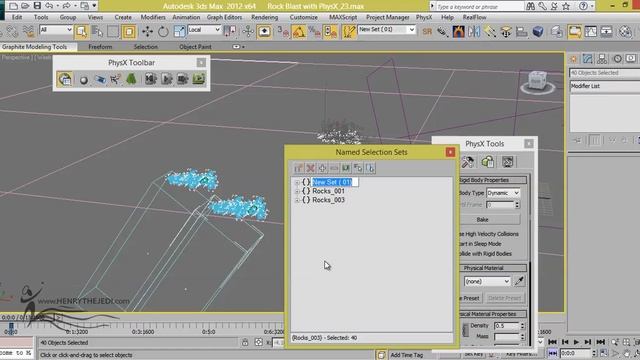Click the green cloth icon in PhysX Toolbar

tap(131, 79)
